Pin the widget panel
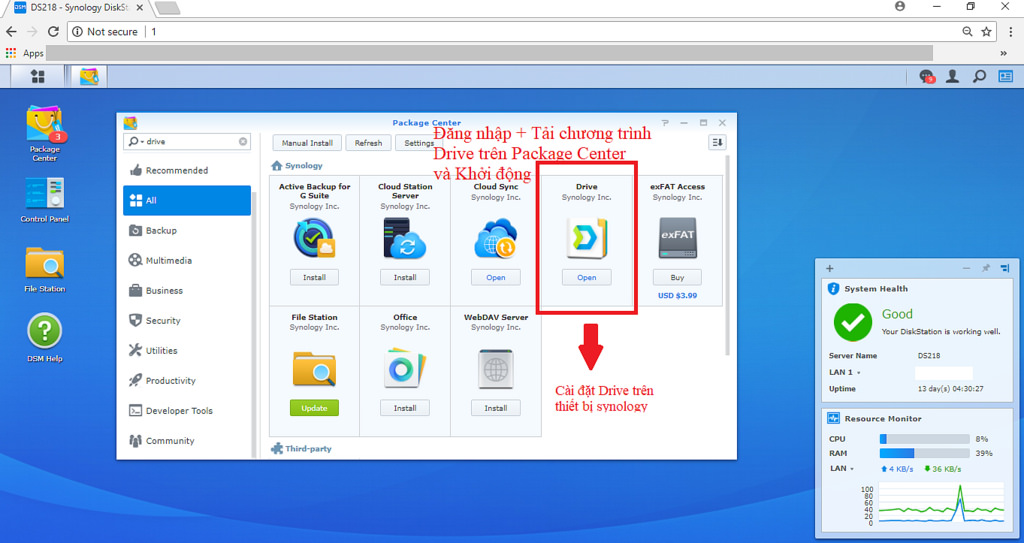The height and width of the screenshot is (543, 1024). click(x=985, y=268)
